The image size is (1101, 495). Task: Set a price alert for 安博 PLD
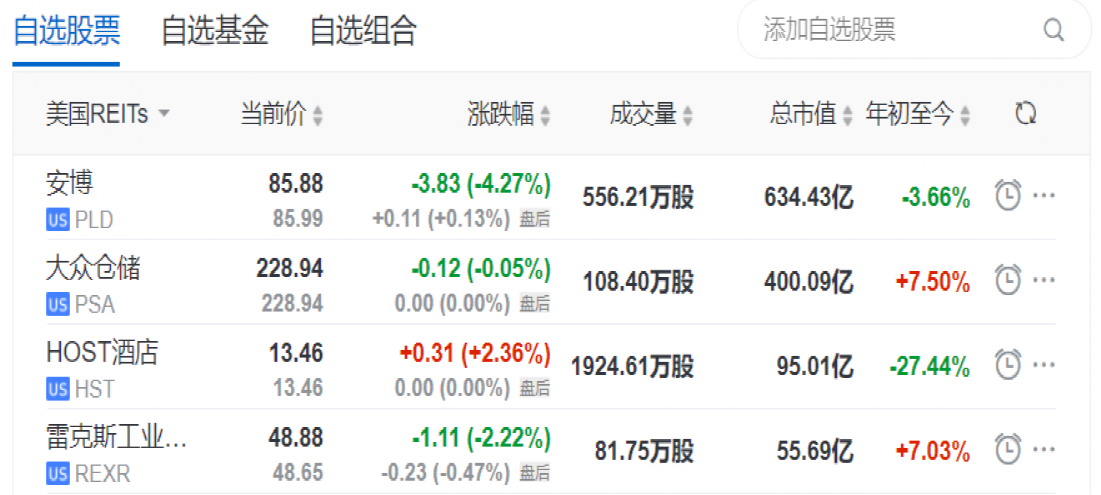1008,195
